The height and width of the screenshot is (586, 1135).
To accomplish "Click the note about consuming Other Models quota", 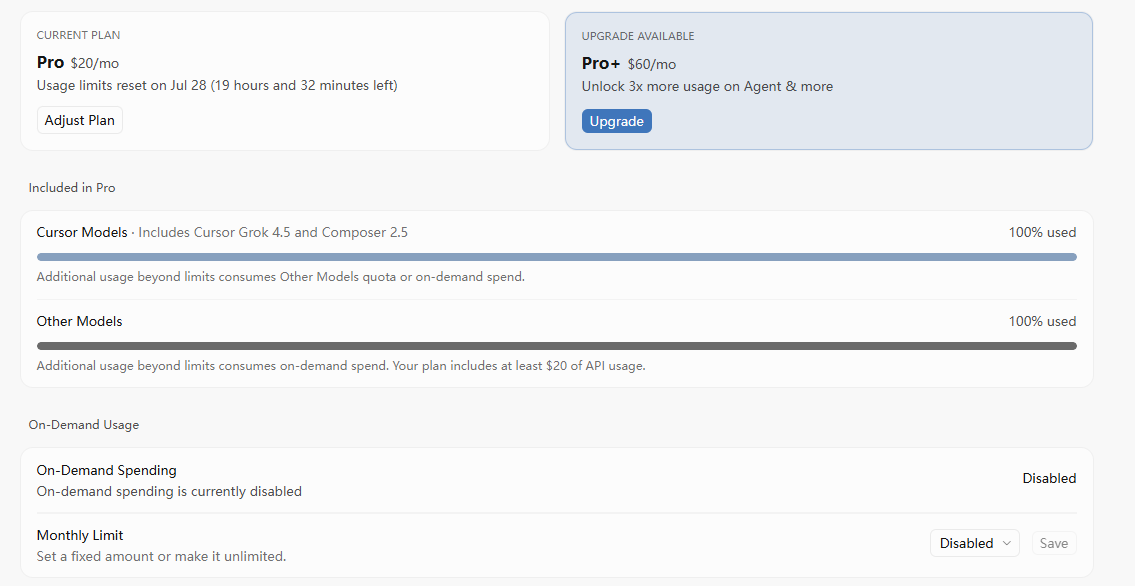I will 281,276.
